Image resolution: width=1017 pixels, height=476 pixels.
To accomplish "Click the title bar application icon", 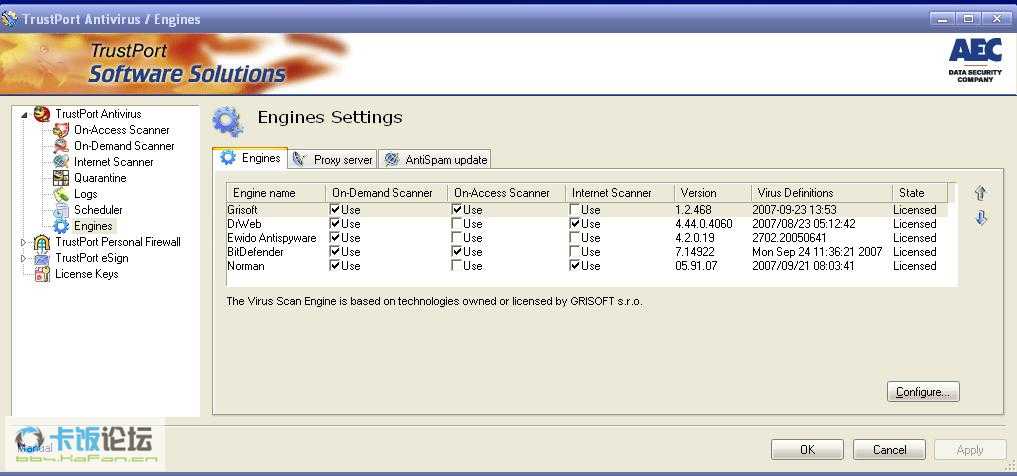I will coord(10,19).
